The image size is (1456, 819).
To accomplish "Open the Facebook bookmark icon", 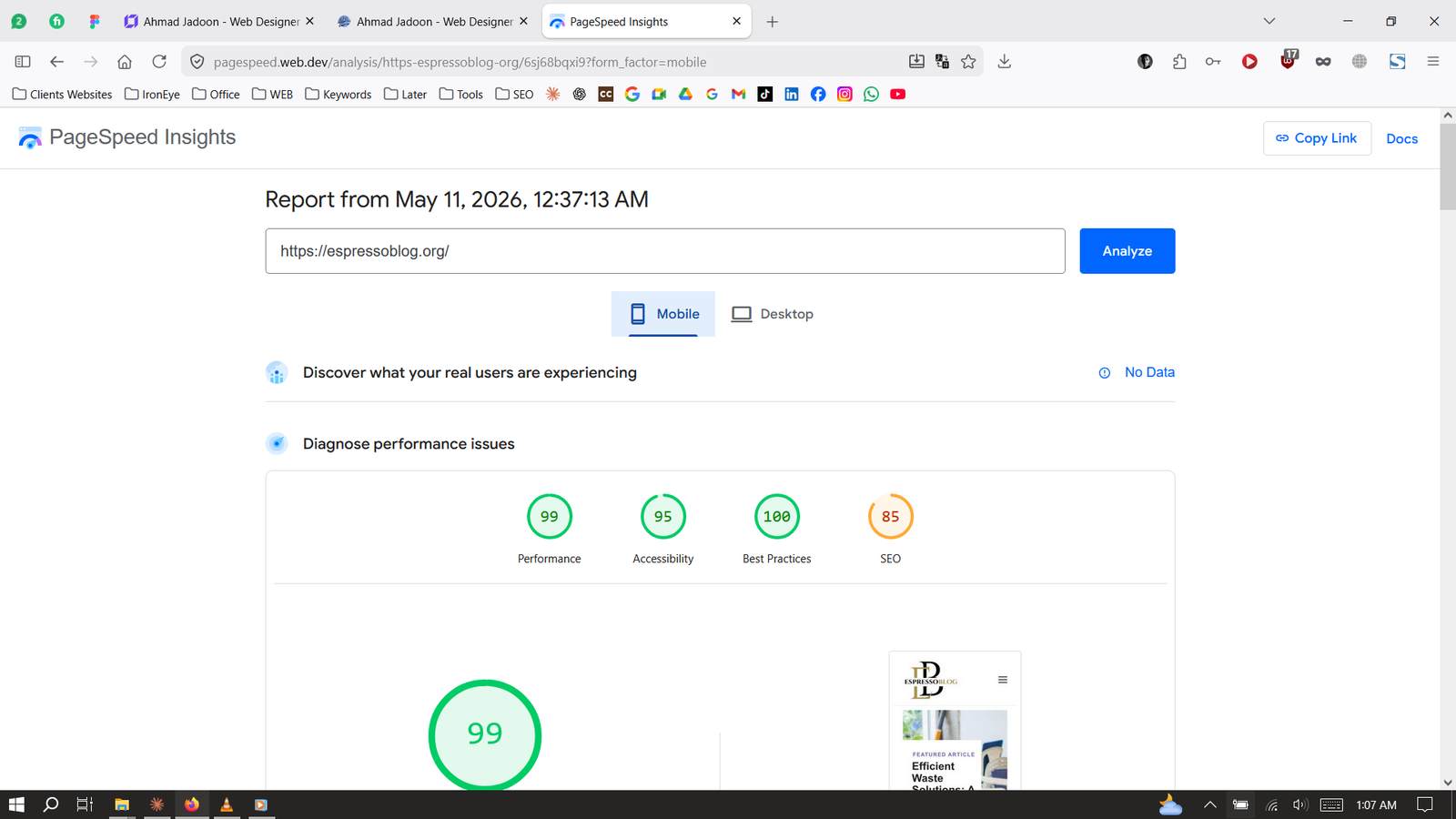I will pyautogui.click(x=818, y=95).
